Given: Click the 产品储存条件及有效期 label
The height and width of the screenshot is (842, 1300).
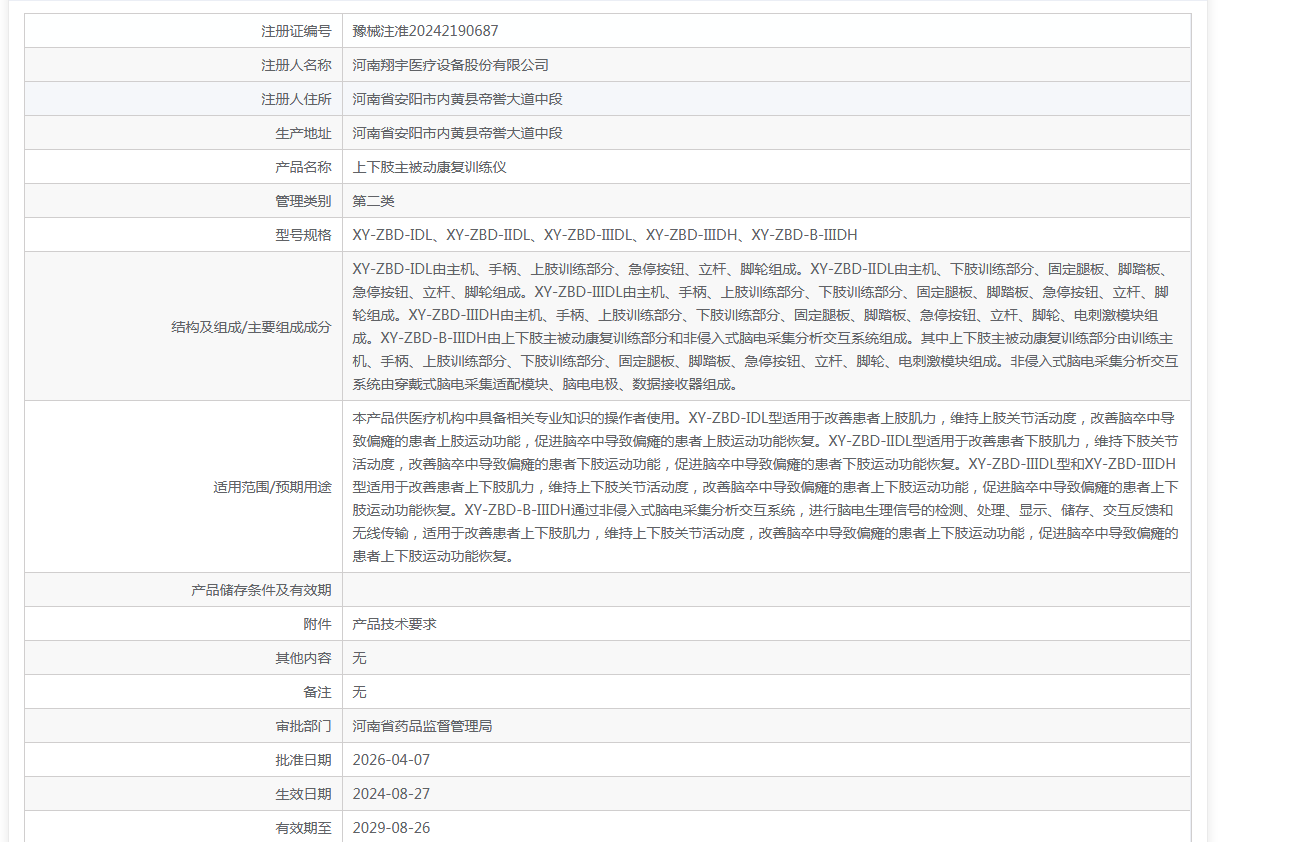Looking at the screenshot, I should (261, 590).
